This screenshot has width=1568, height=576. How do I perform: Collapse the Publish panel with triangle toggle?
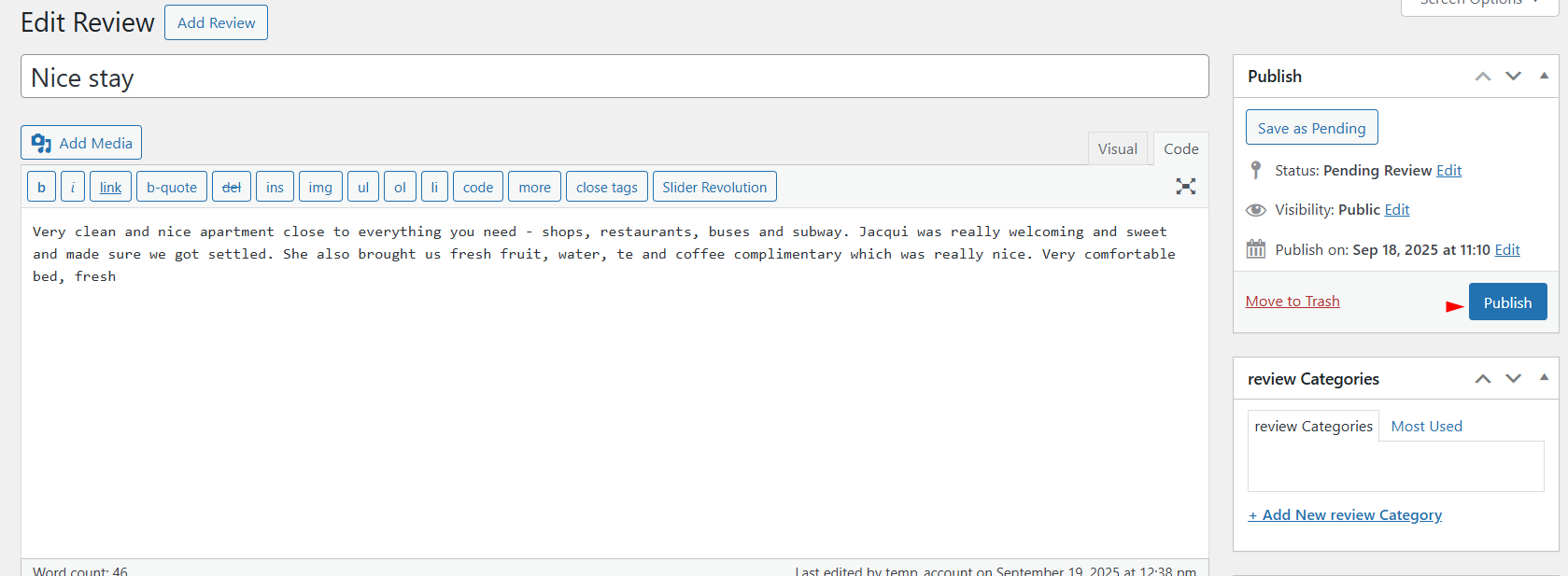1544,76
